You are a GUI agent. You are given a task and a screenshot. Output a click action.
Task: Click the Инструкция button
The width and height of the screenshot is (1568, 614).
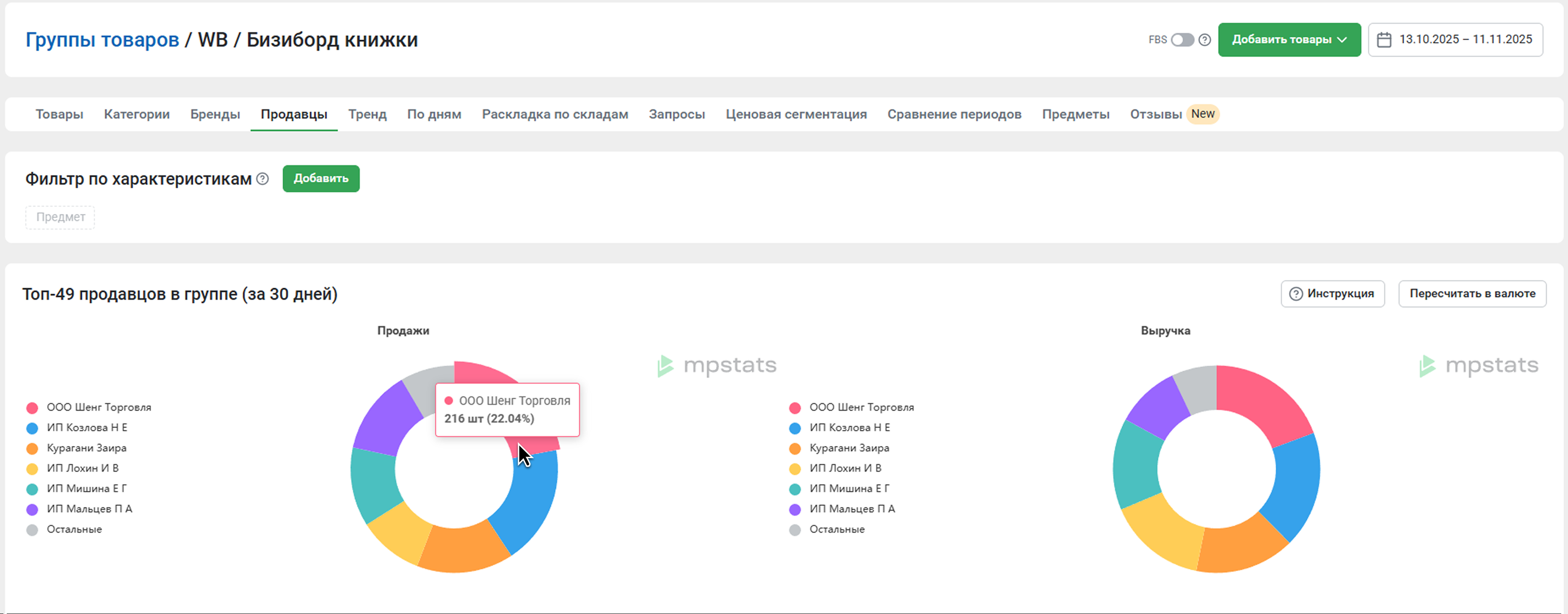[x=1333, y=293]
